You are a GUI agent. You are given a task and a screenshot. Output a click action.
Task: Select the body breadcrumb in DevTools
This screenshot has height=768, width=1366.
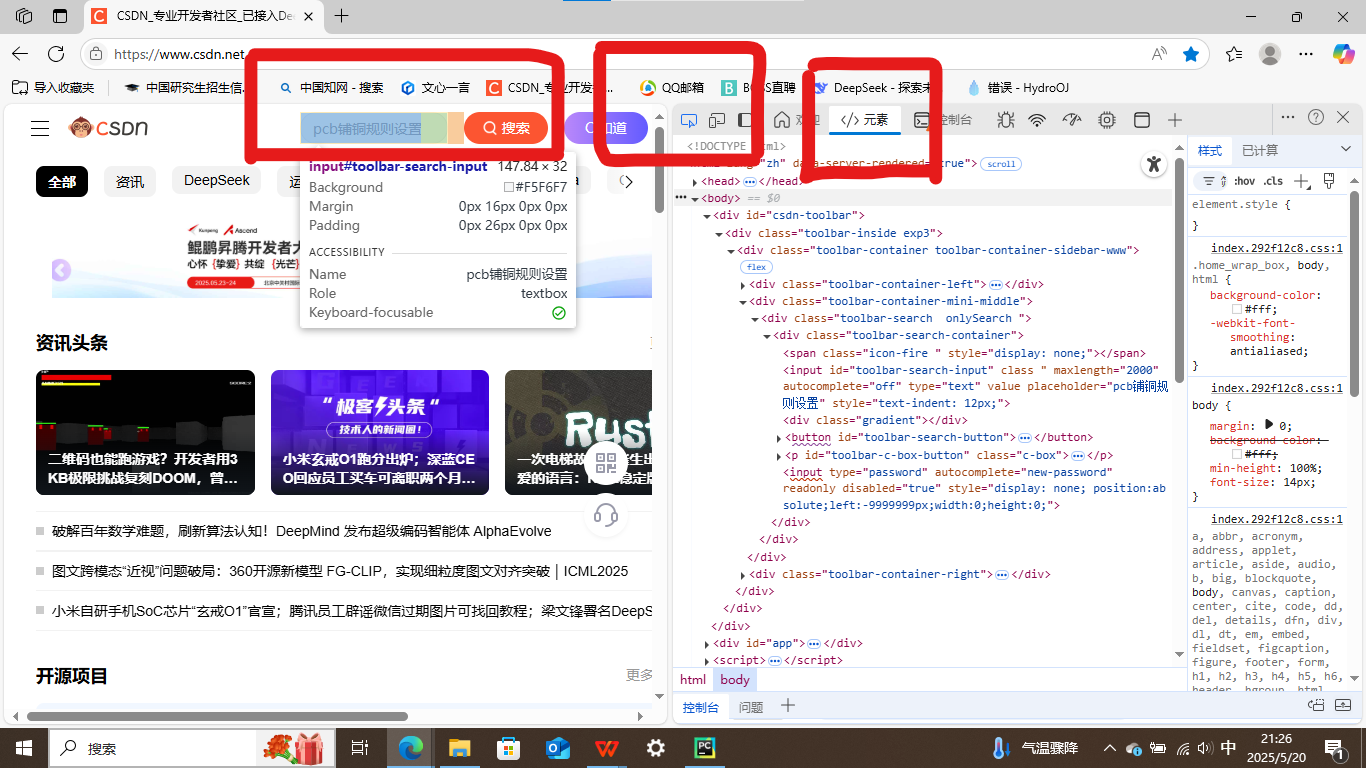tap(735, 679)
